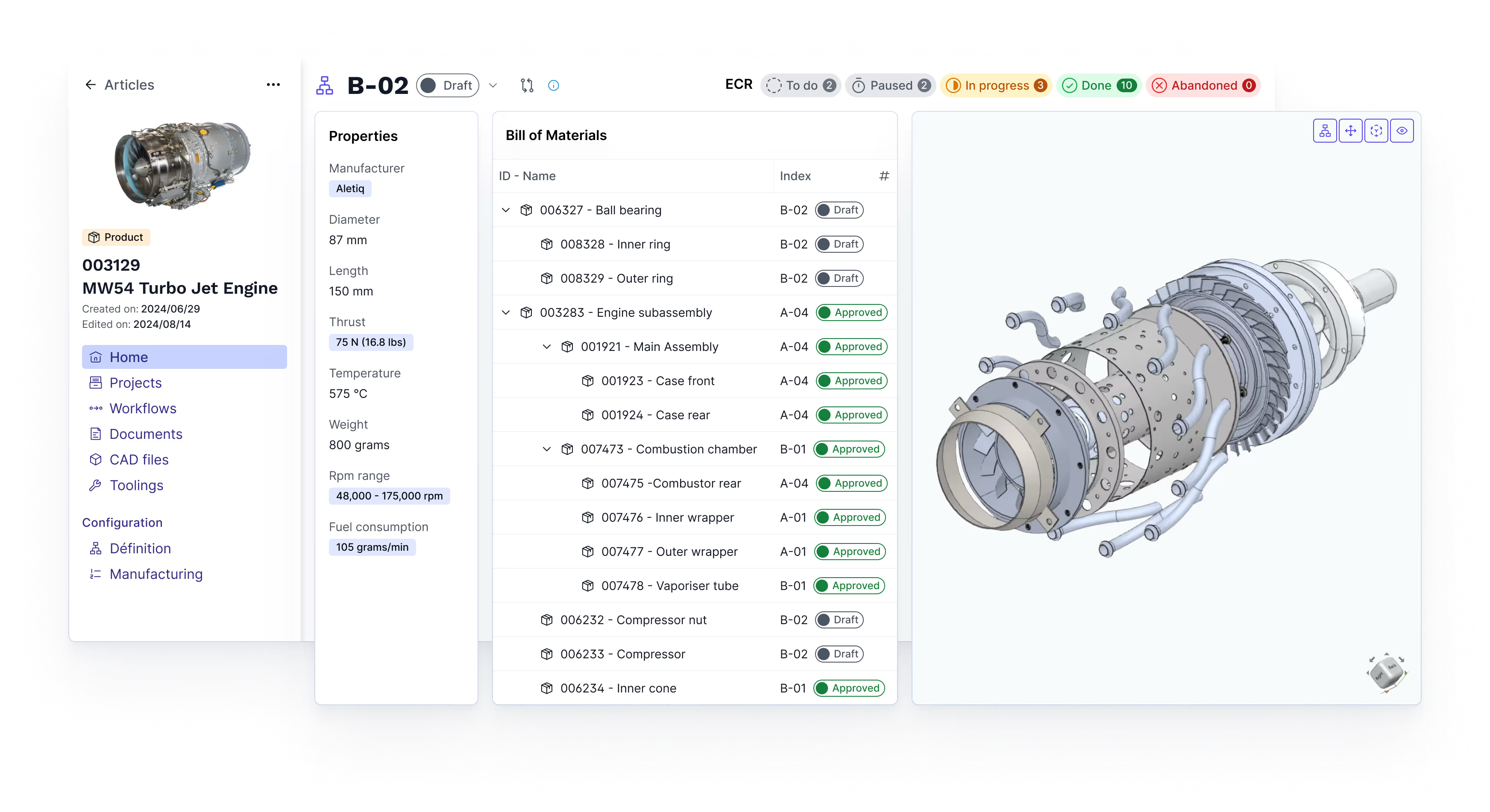Toggle the In progress ECR filter
This screenshot has width=1490, height=812.
pos(995,85)
